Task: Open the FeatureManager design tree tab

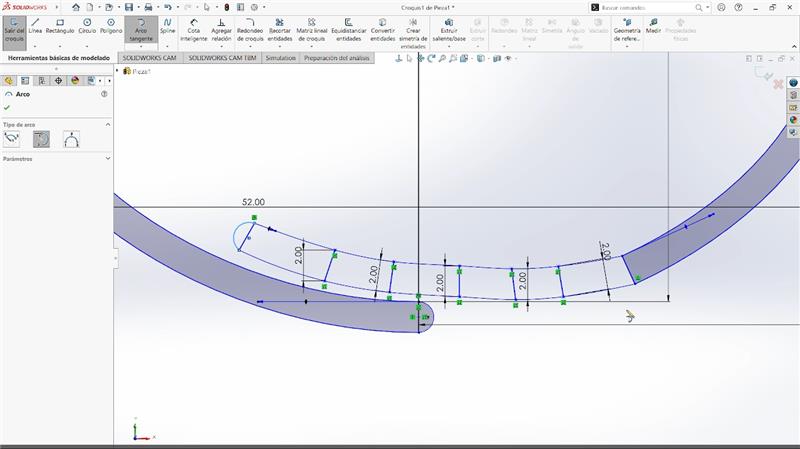Action: click(9, 81)
